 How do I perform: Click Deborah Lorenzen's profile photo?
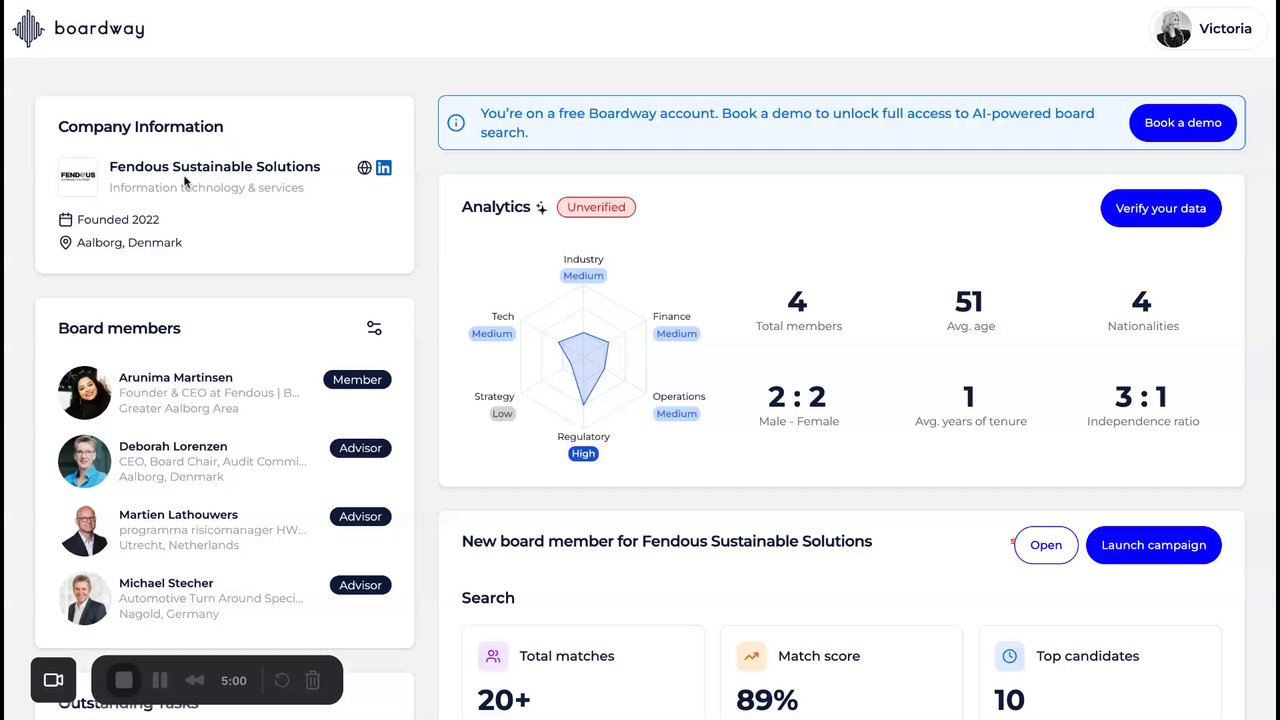84,461
